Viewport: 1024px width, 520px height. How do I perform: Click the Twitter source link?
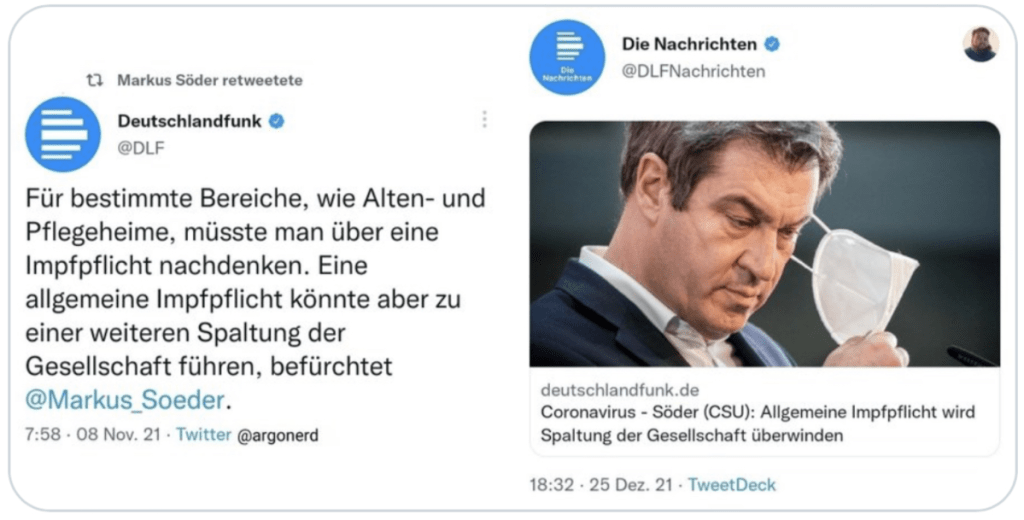(204, 434)
